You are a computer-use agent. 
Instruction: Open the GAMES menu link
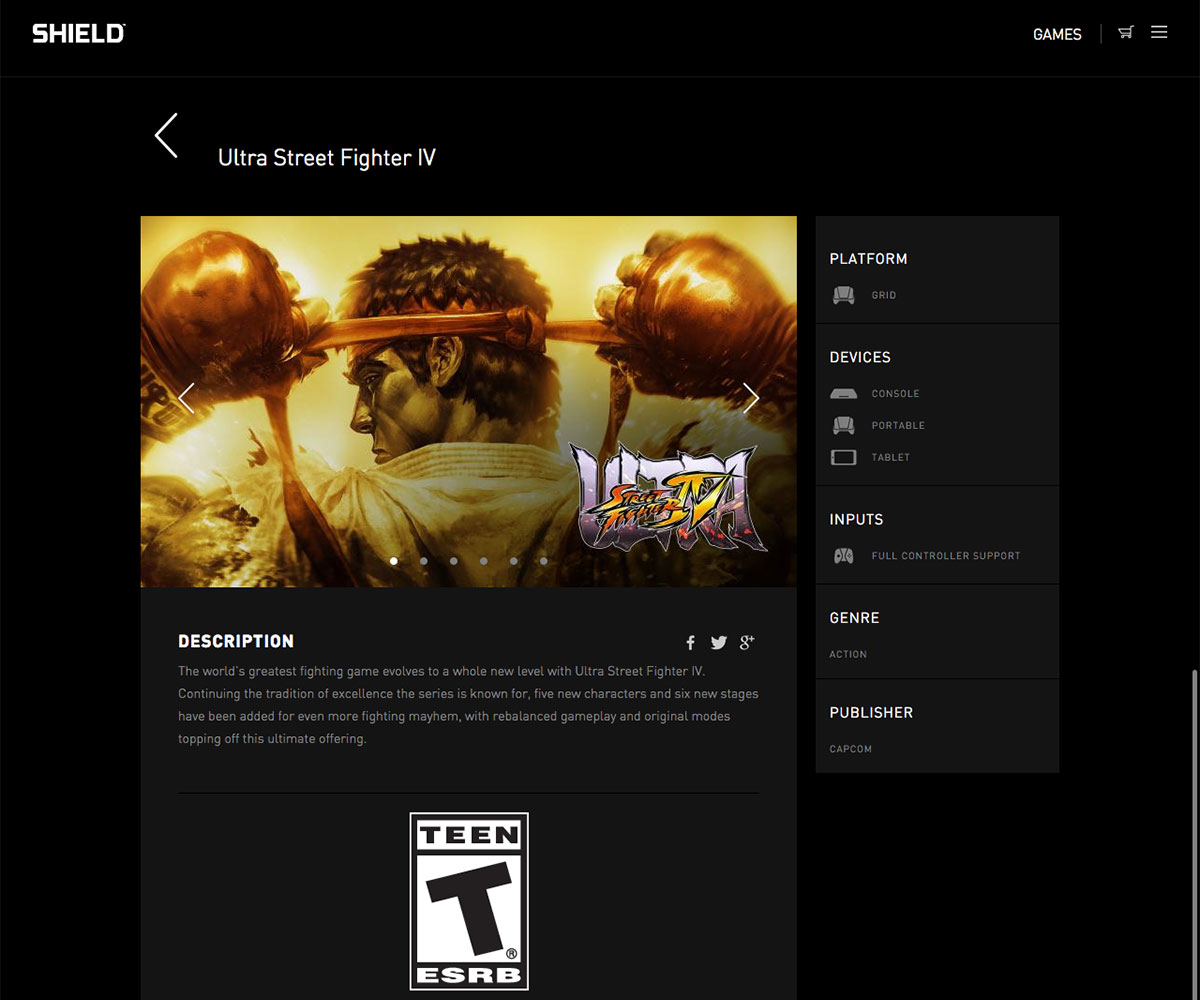(1057, 34)
